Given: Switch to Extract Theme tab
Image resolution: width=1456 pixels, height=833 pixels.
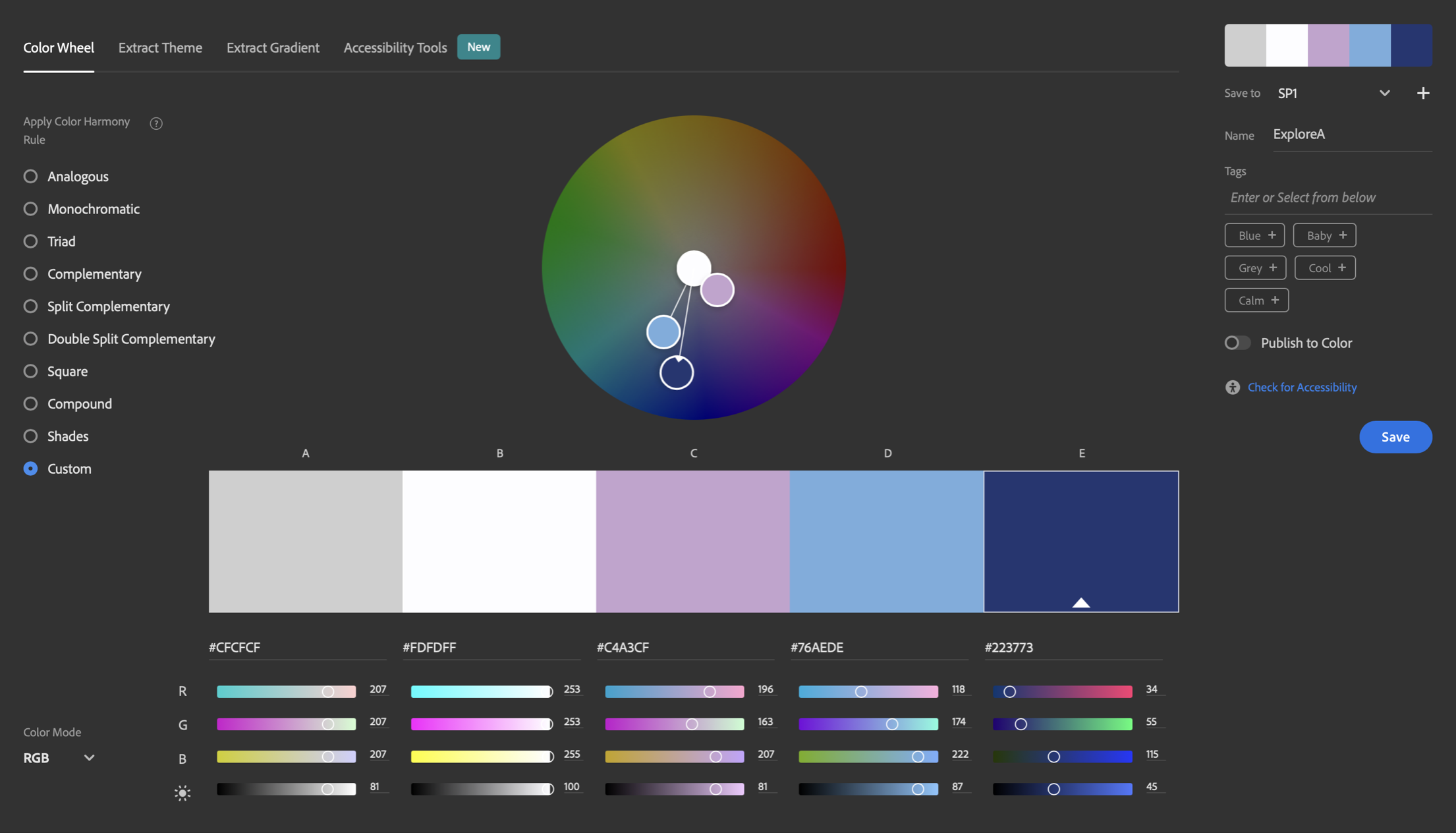Looking at the screenshot, I should click(160, 47).
